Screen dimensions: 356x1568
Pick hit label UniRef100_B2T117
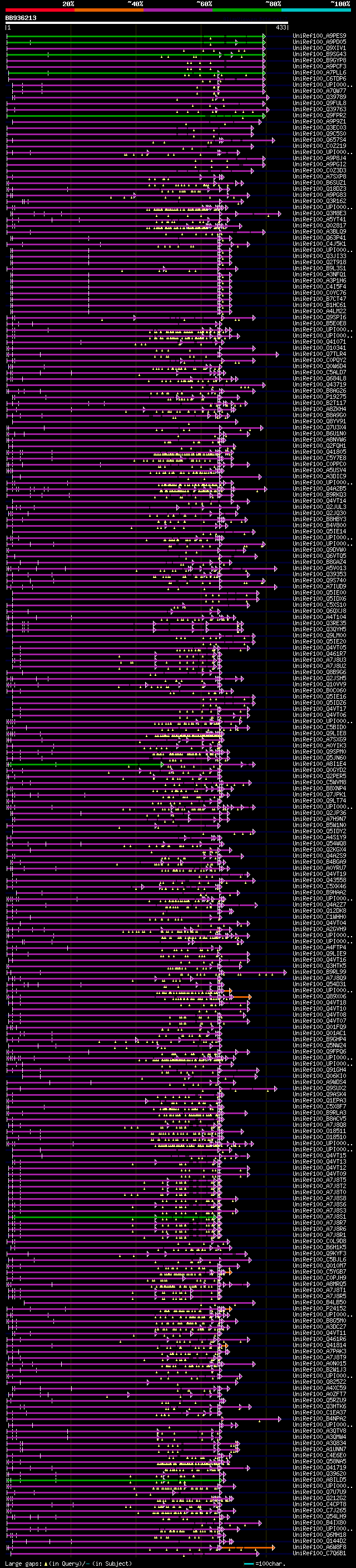click(319, 403)
